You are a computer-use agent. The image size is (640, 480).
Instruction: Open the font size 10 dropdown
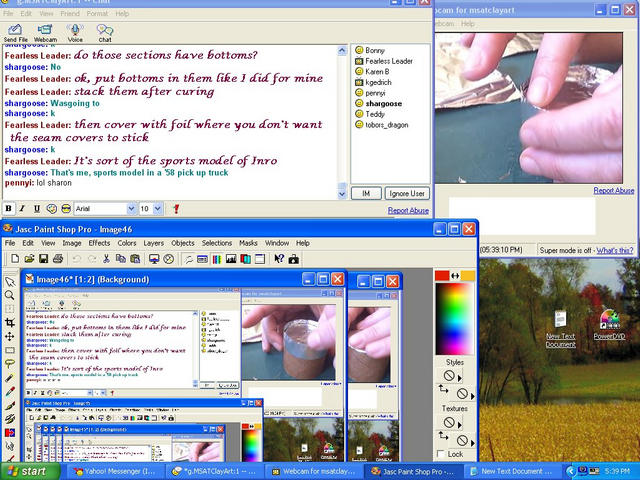pos(158,209)
